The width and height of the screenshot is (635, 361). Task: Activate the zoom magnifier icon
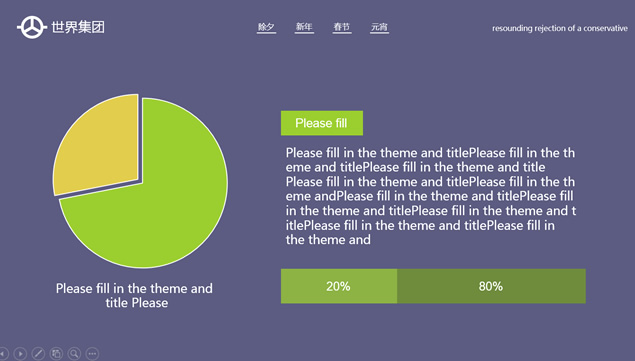pyautogui.click(x=74, y=354)
